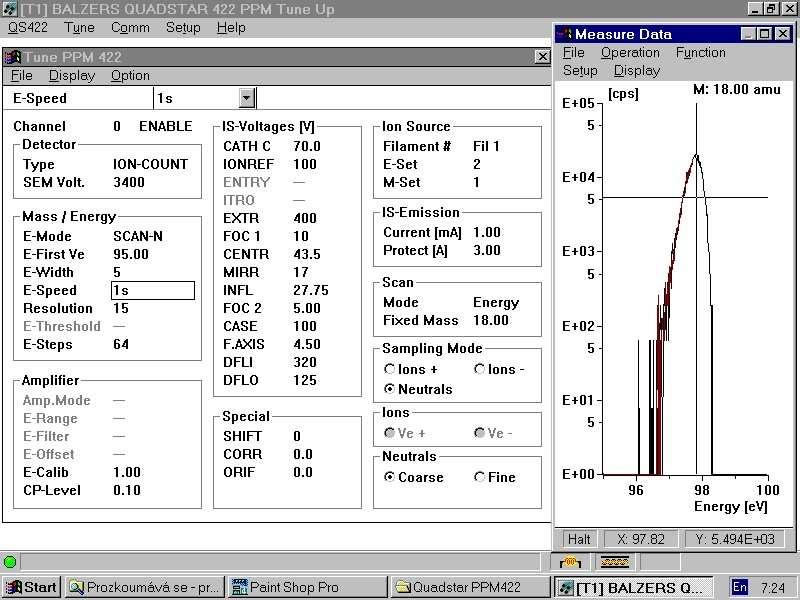This screenshot has width=800, height=600.
Task: Open the Operation menu in Measure Data
Action: 630,53
